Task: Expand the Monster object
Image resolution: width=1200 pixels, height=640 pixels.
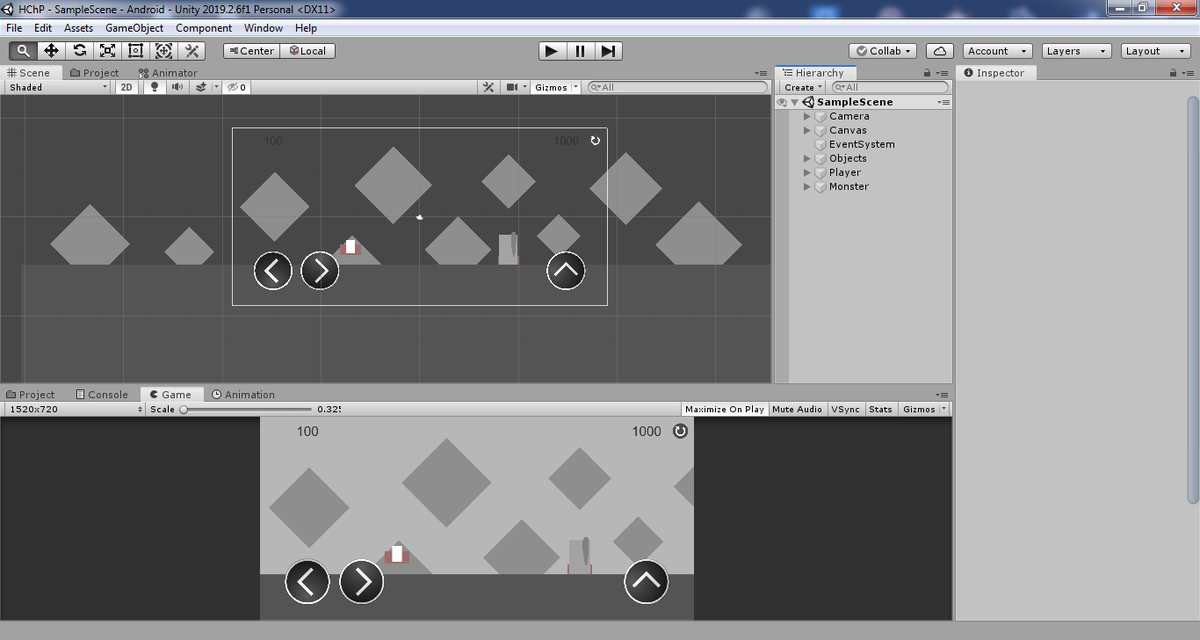Action: [x=807, y=186]
